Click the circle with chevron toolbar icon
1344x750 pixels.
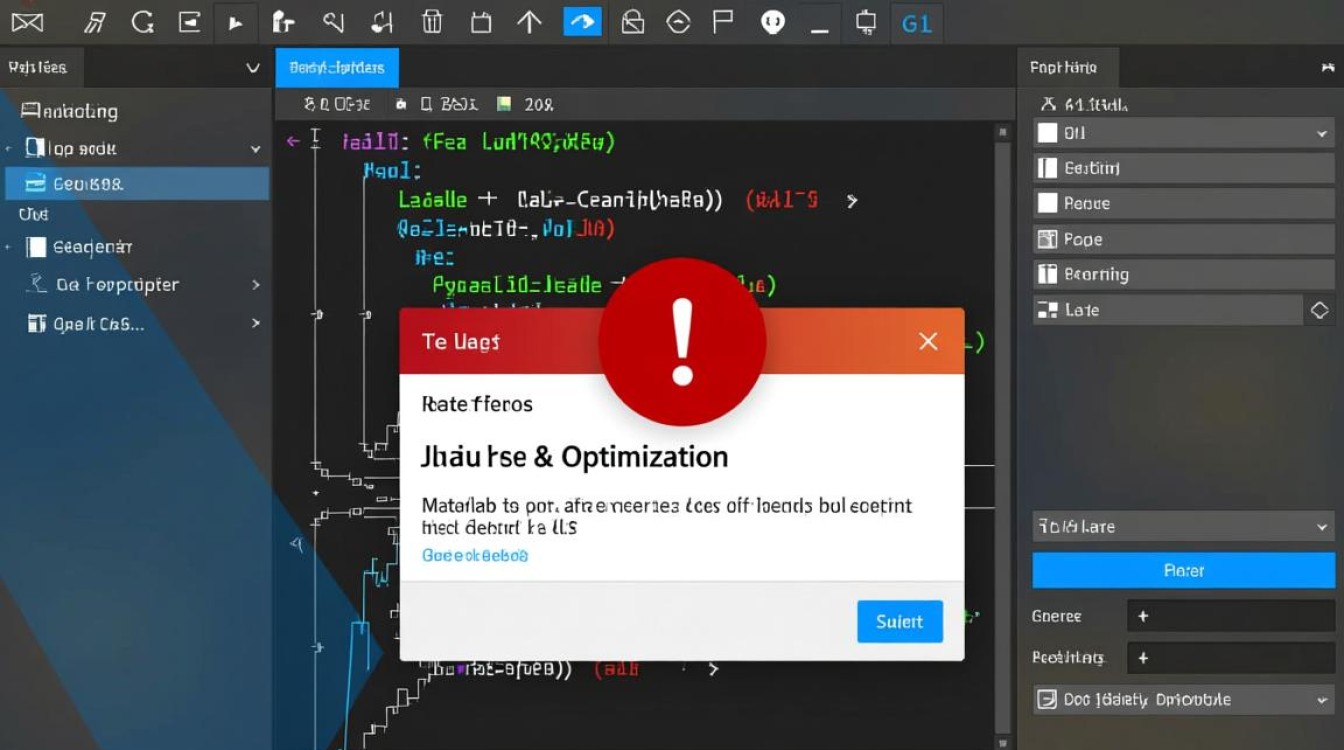click(678, 21)
